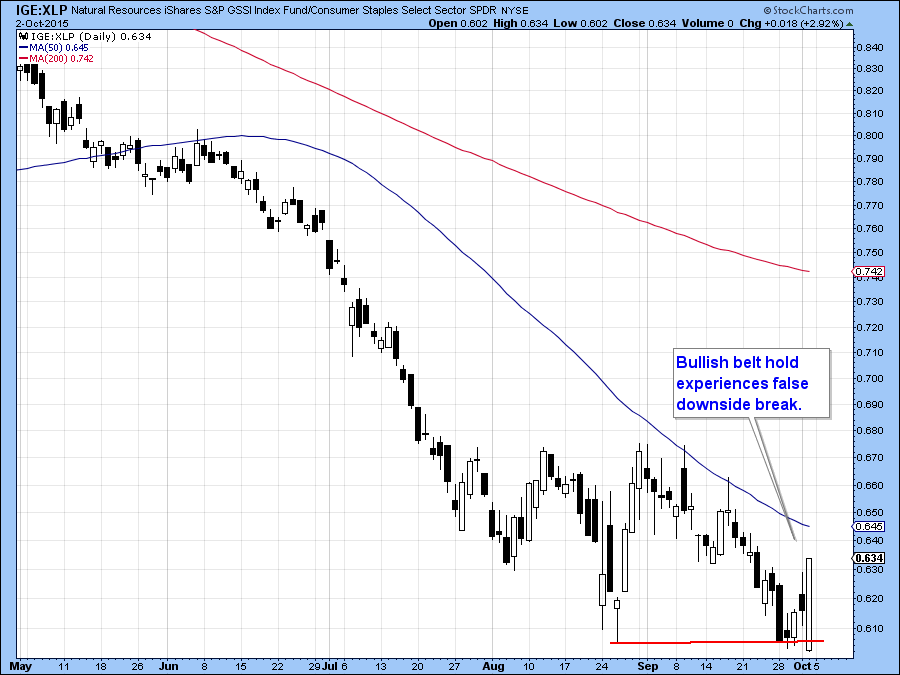Viewport: 900px width, 675px height.
Task: Click the red 0.742 price tag on axis
Action: coord(868,271)
